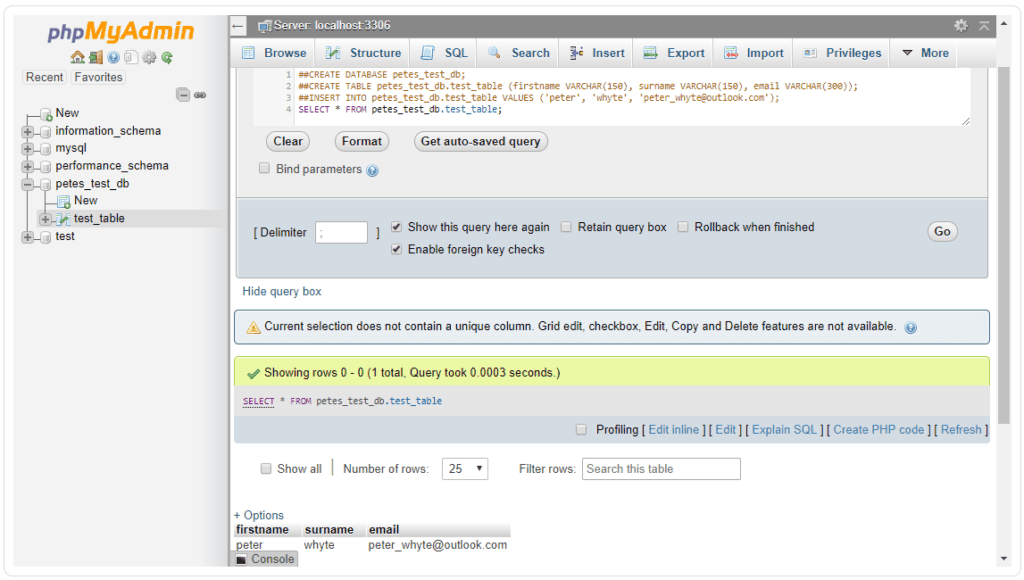Check Retain query box option

pos(566,227)
